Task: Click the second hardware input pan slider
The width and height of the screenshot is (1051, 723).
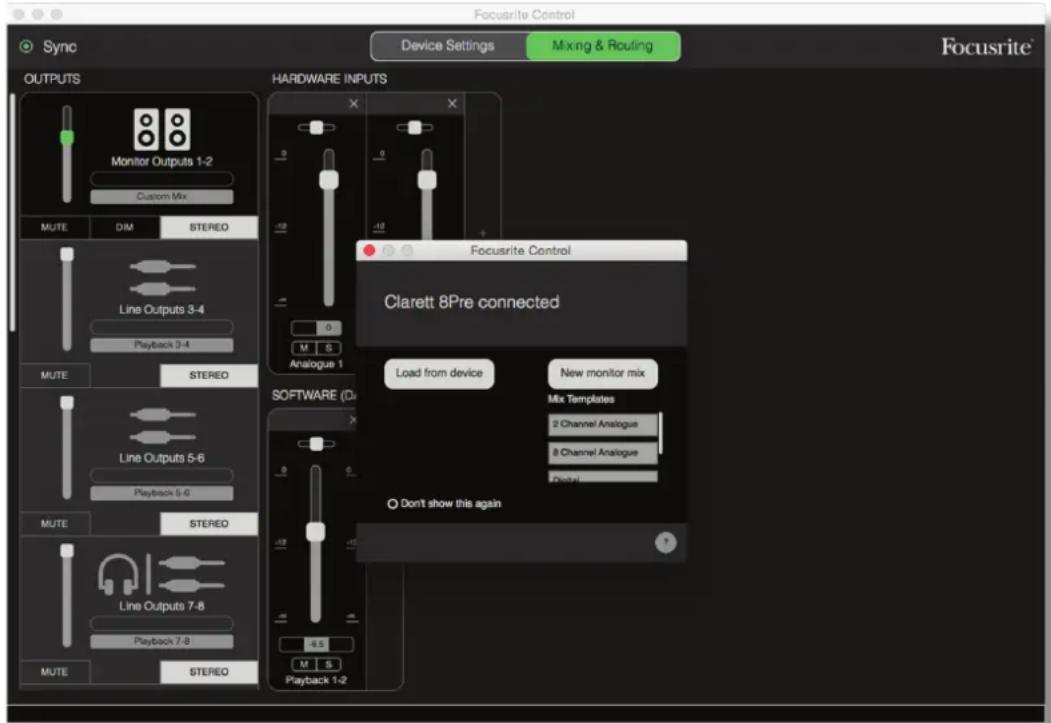Action: click(x=415, y=127)
